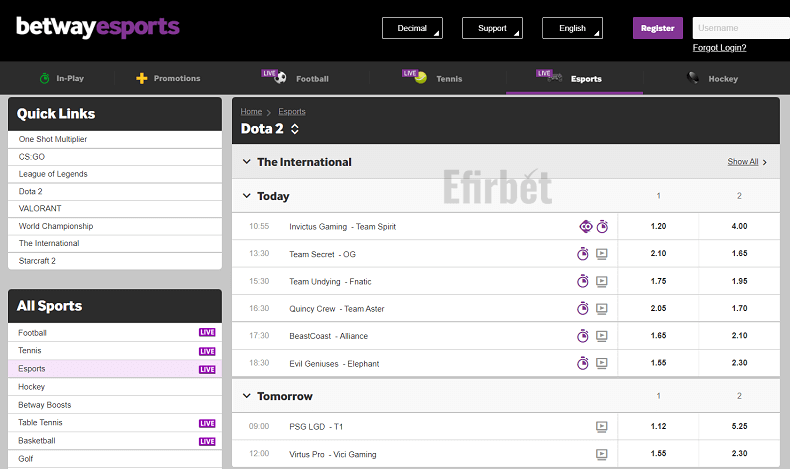790x469 pixels.
Task: Click stream icon for Team Secret - OG
Action: (602, 254)
